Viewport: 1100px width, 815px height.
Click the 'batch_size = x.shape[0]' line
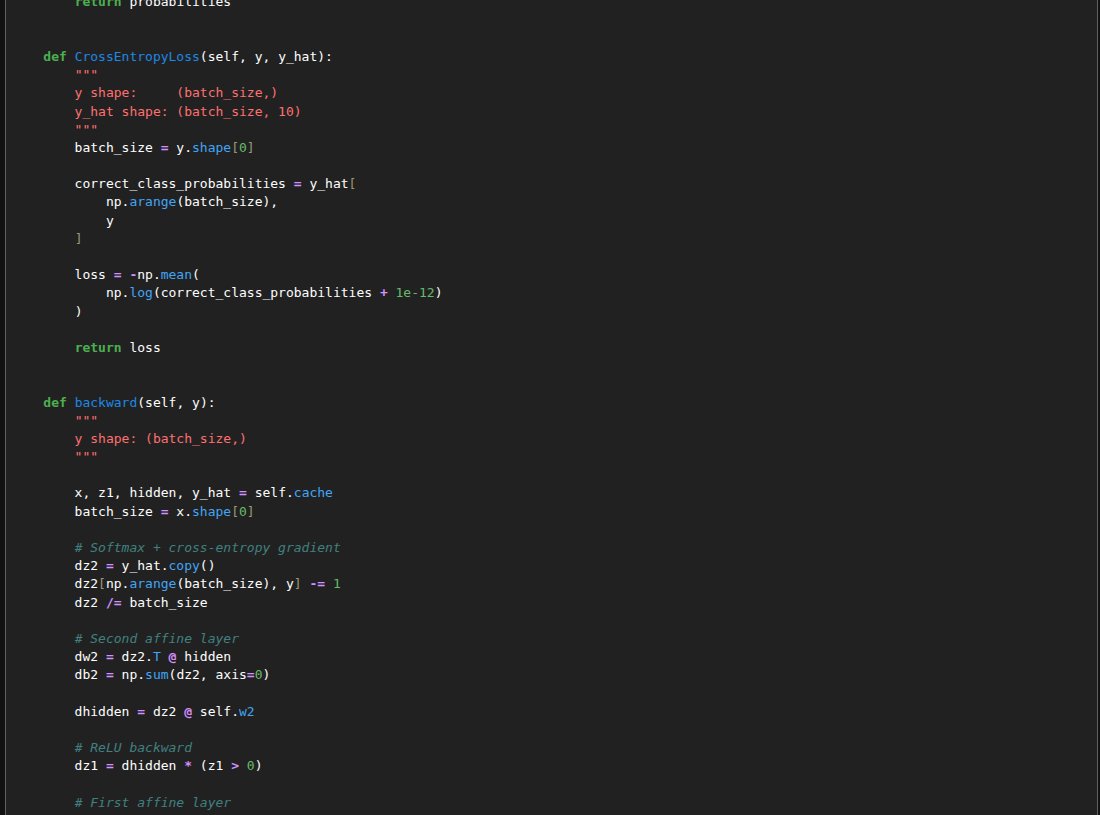[164, 512]
